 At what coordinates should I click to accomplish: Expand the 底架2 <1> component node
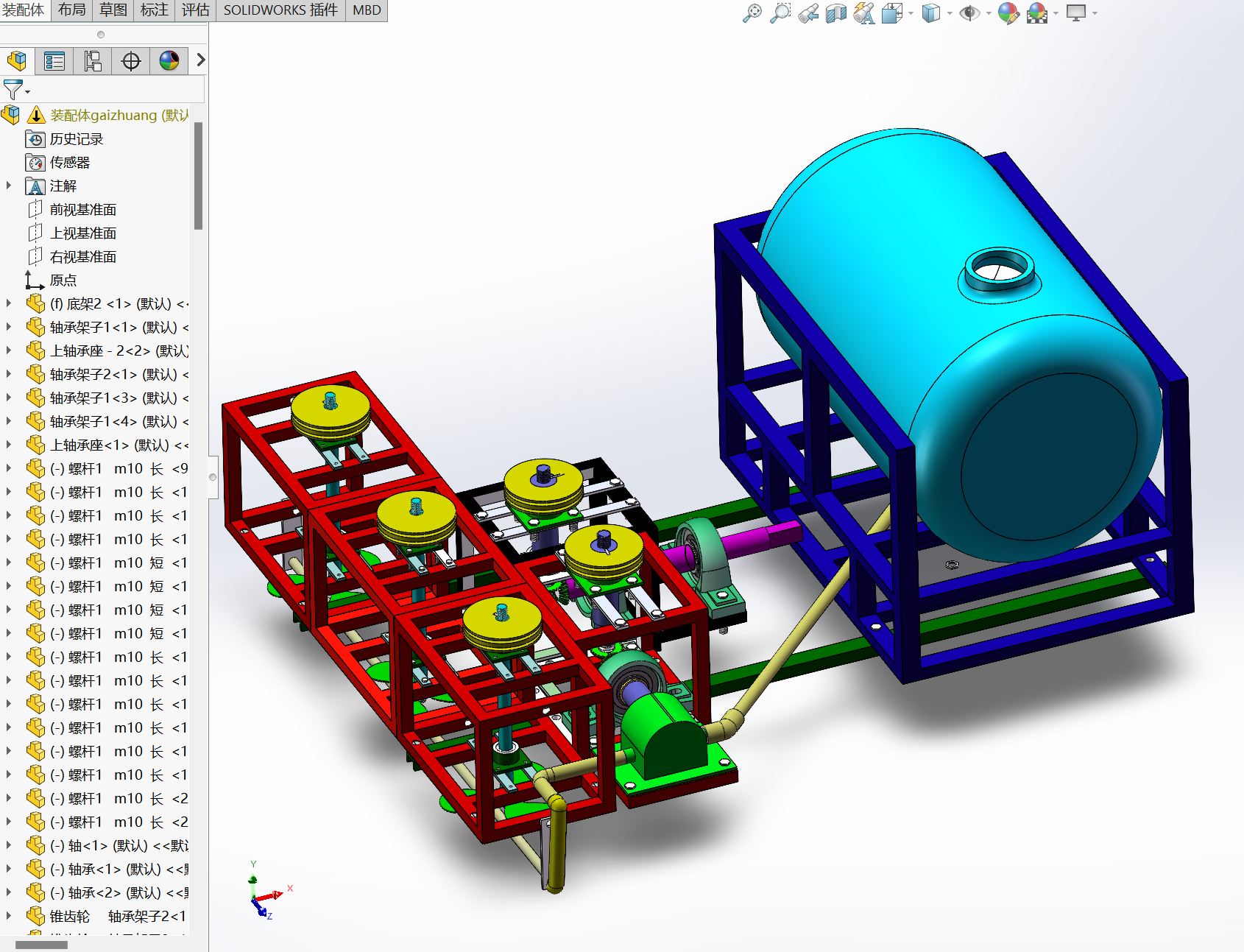[9, 303]
